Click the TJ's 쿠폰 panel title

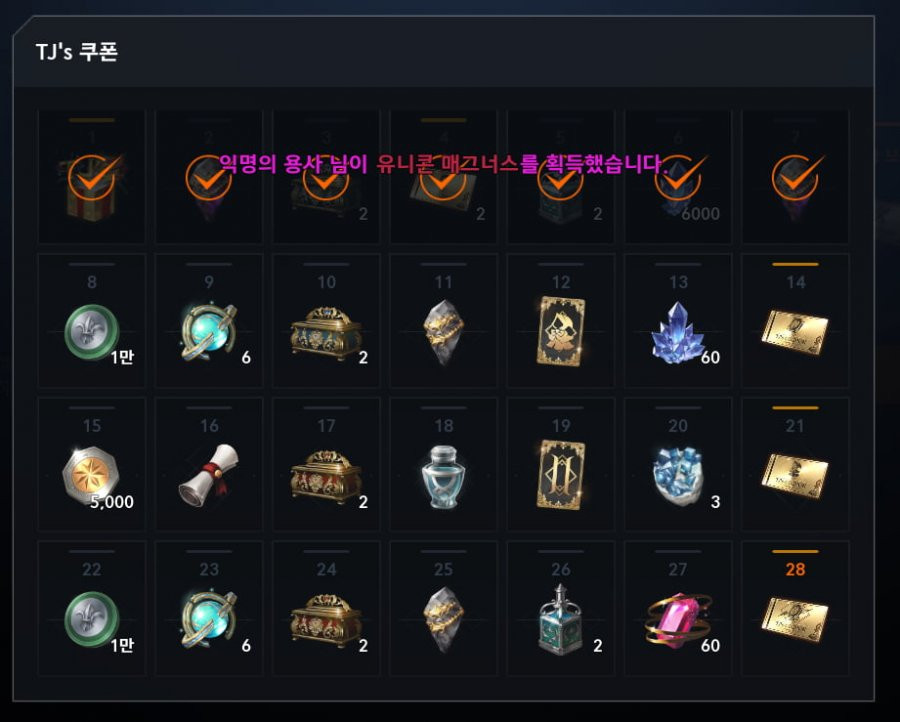pyautogui.click(x=76, y=52)
